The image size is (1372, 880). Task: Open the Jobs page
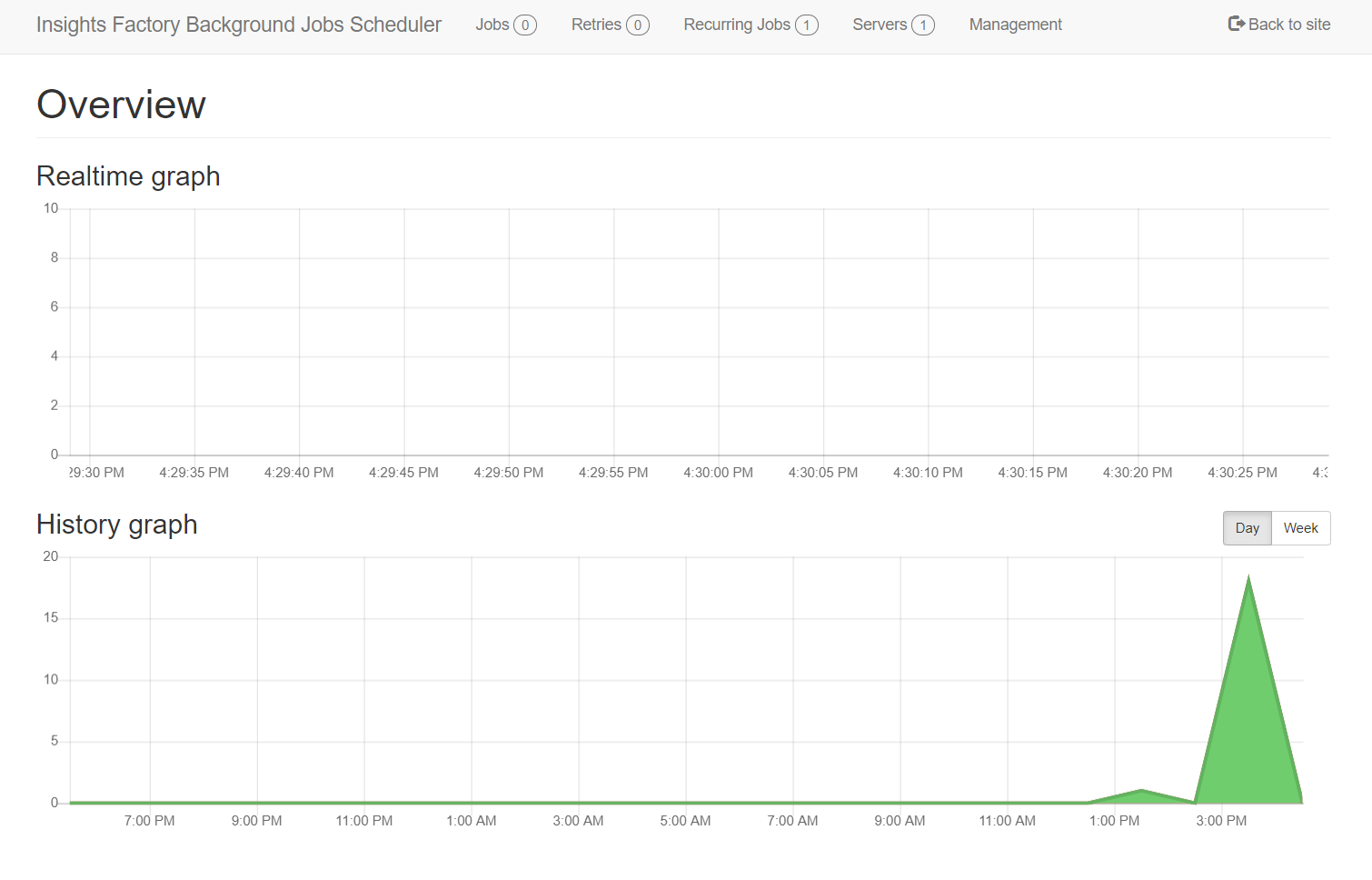492,25
